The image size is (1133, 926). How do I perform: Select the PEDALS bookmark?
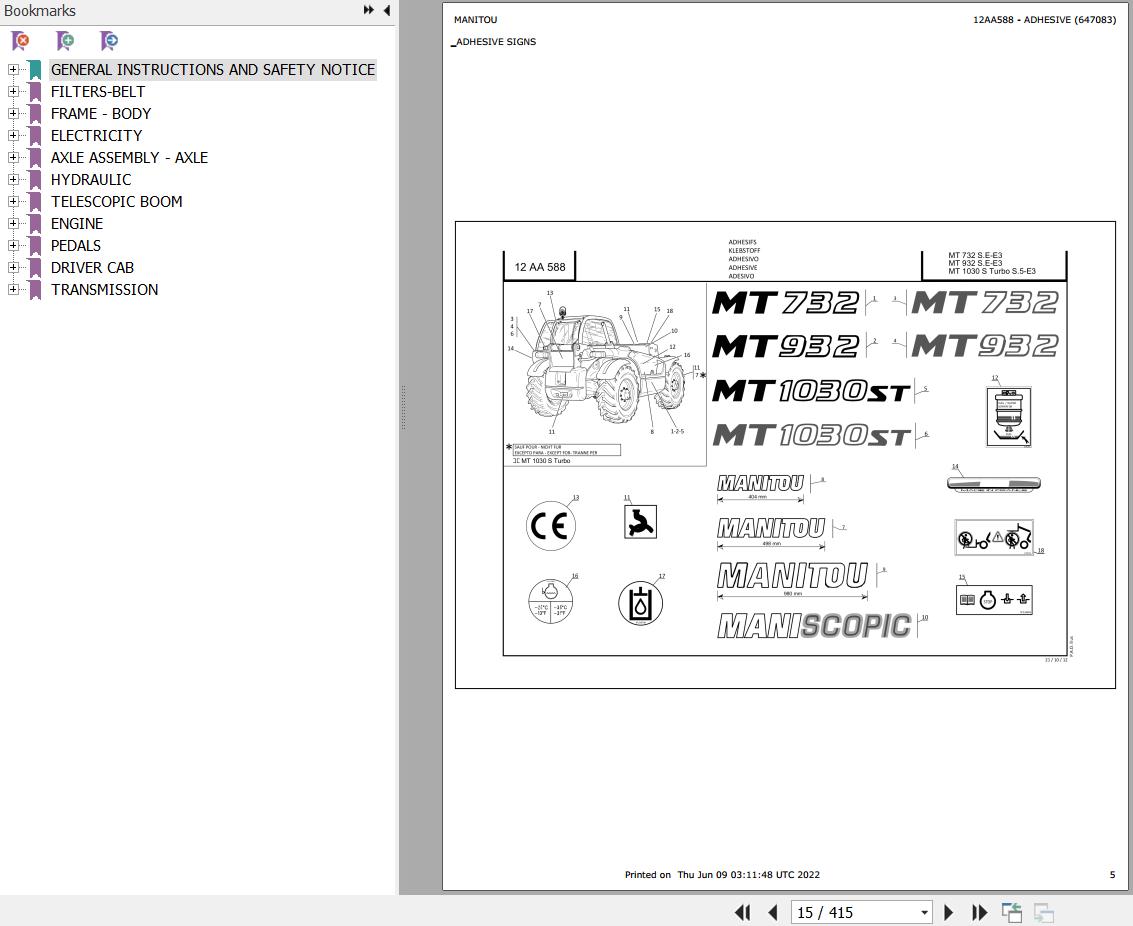(76, 246)
